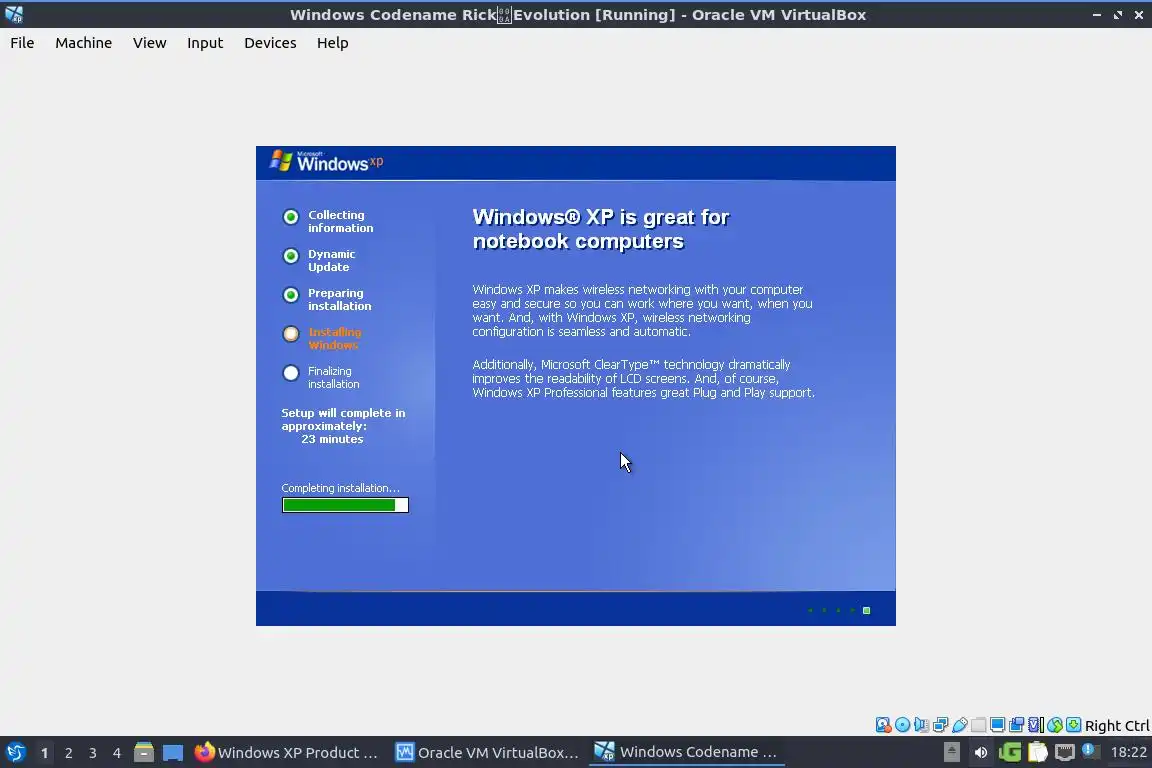Click the CPU virtualization status icon
Screen dimensions: 1152x768
[1036, 725]
